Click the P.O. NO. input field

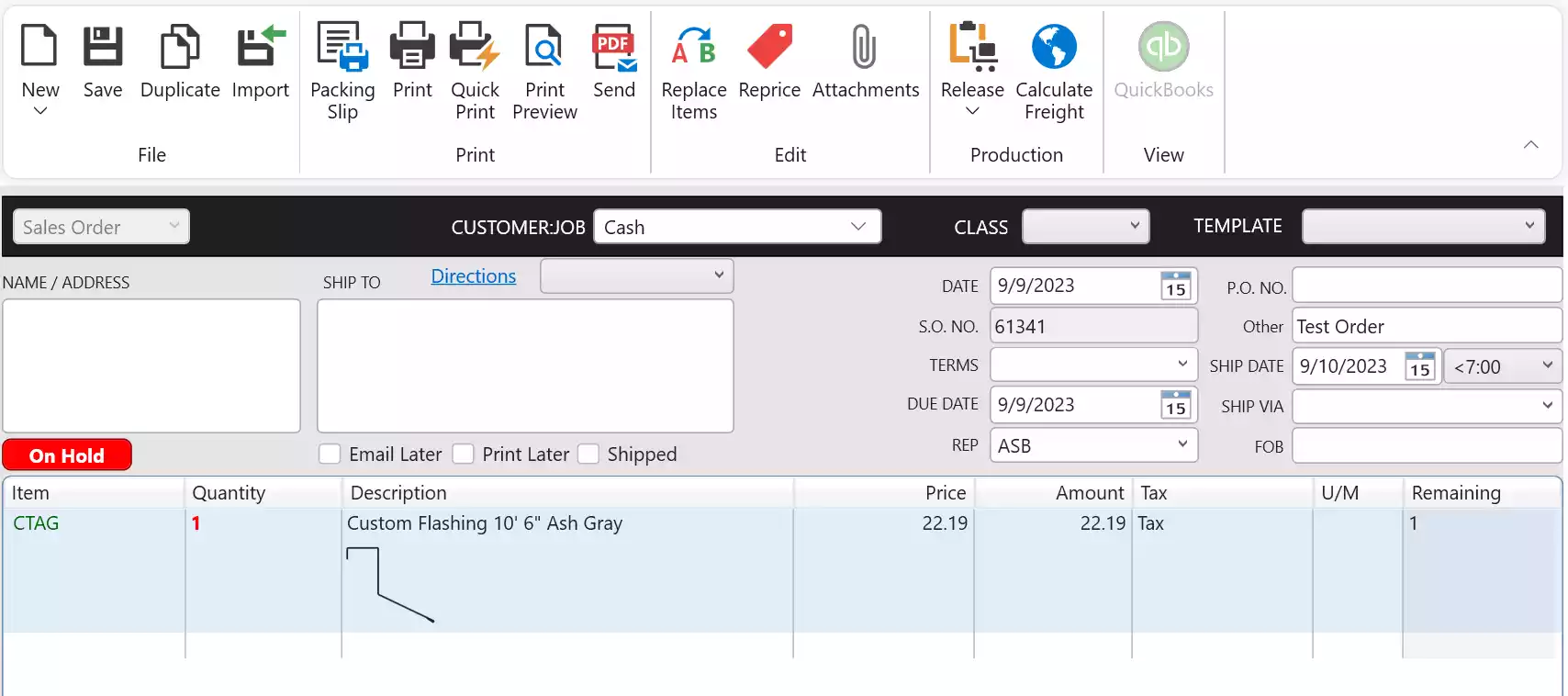(1426, 286)
